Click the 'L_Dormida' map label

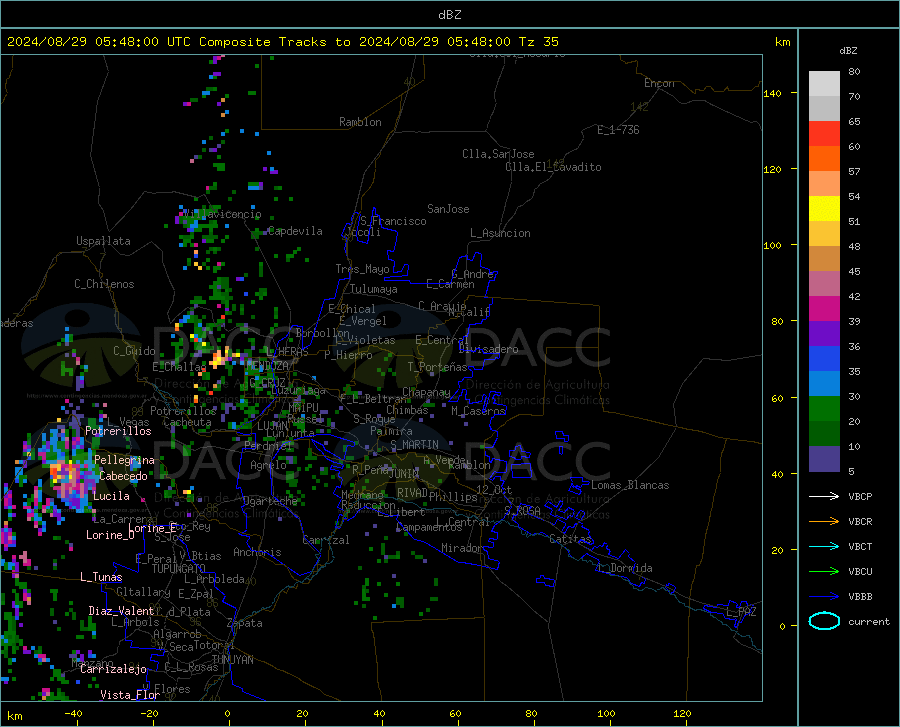(x=625, y=568)
